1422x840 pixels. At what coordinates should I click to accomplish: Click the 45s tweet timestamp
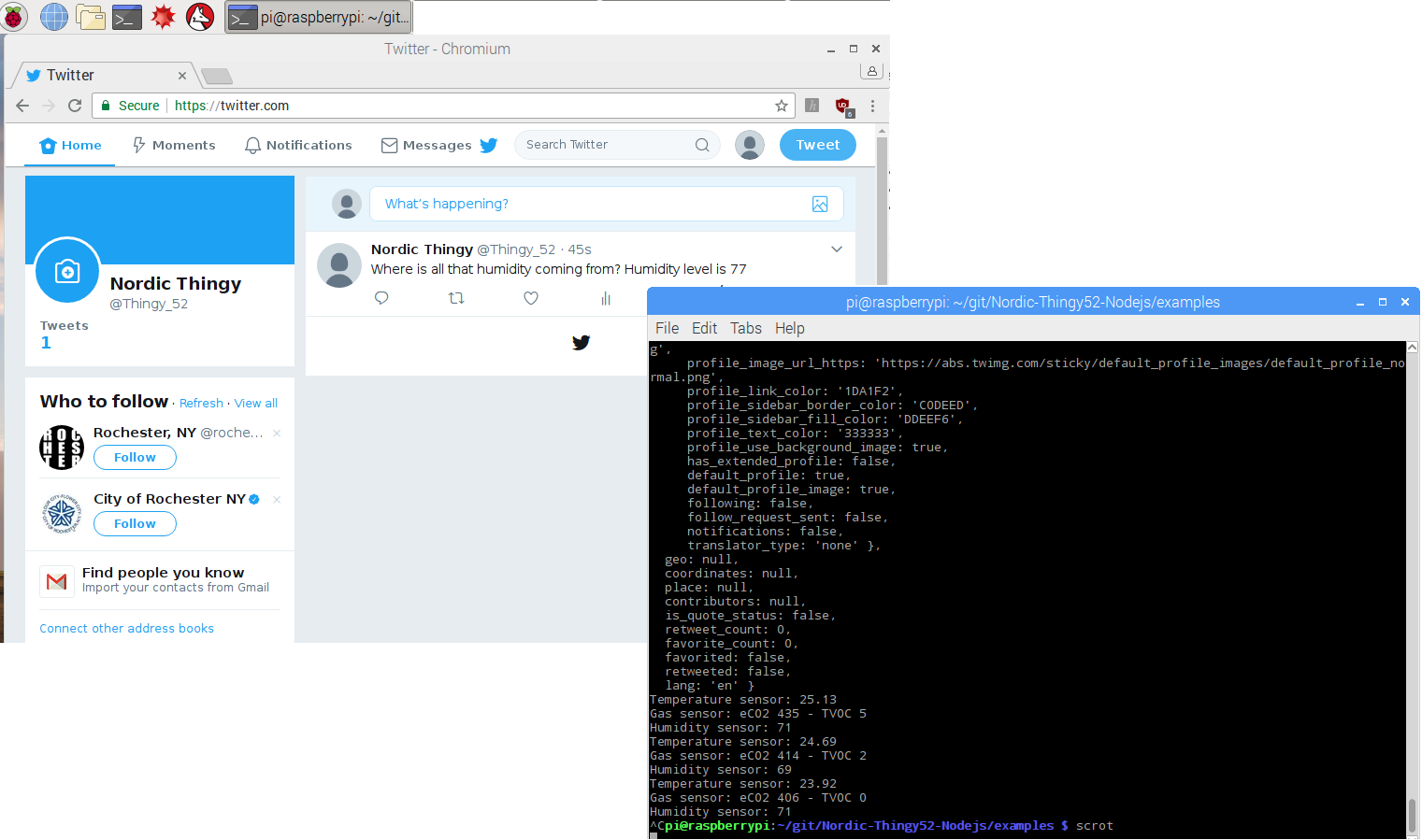pos(580,249)
